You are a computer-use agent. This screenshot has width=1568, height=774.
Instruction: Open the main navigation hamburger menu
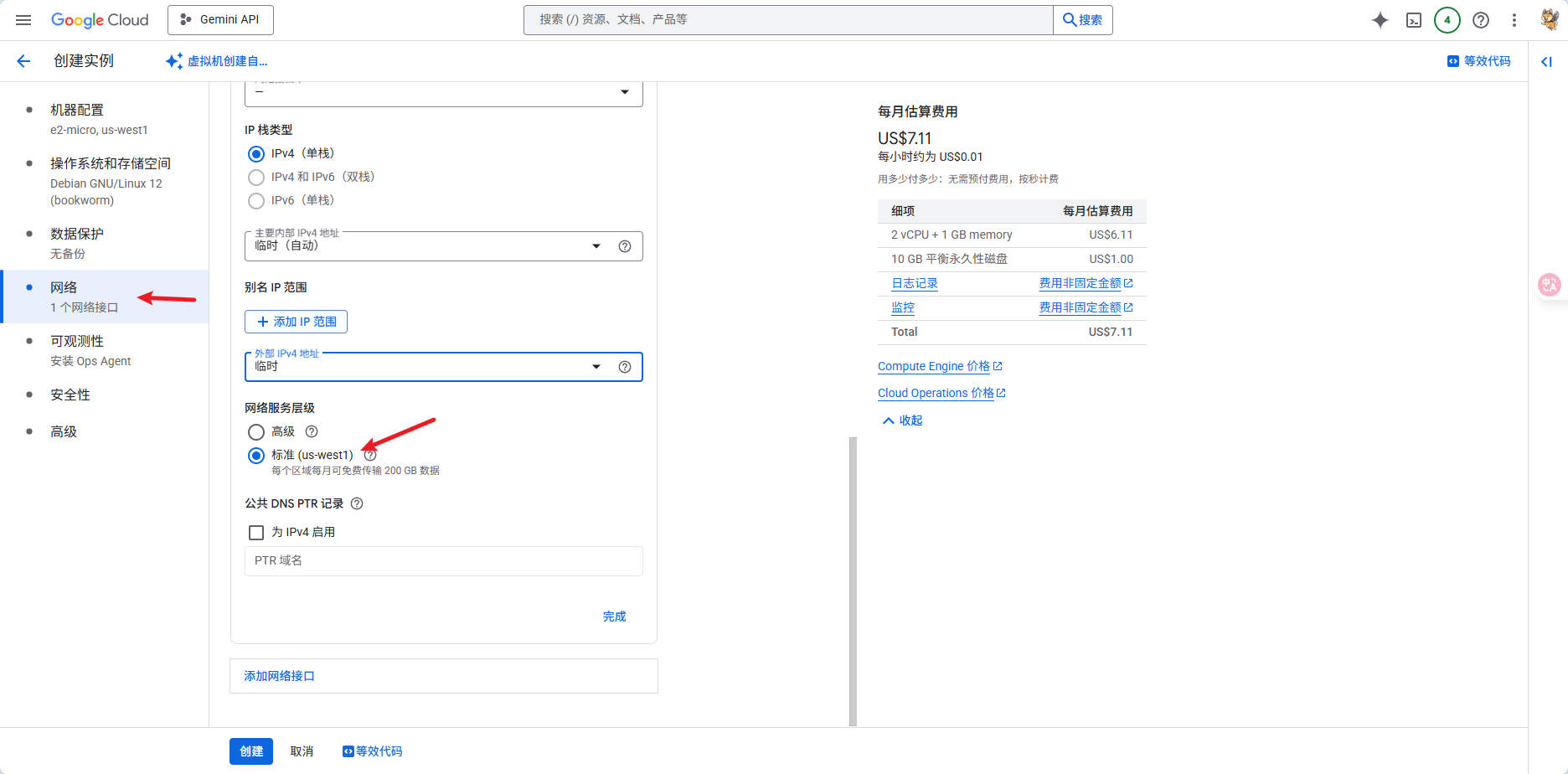23,20
